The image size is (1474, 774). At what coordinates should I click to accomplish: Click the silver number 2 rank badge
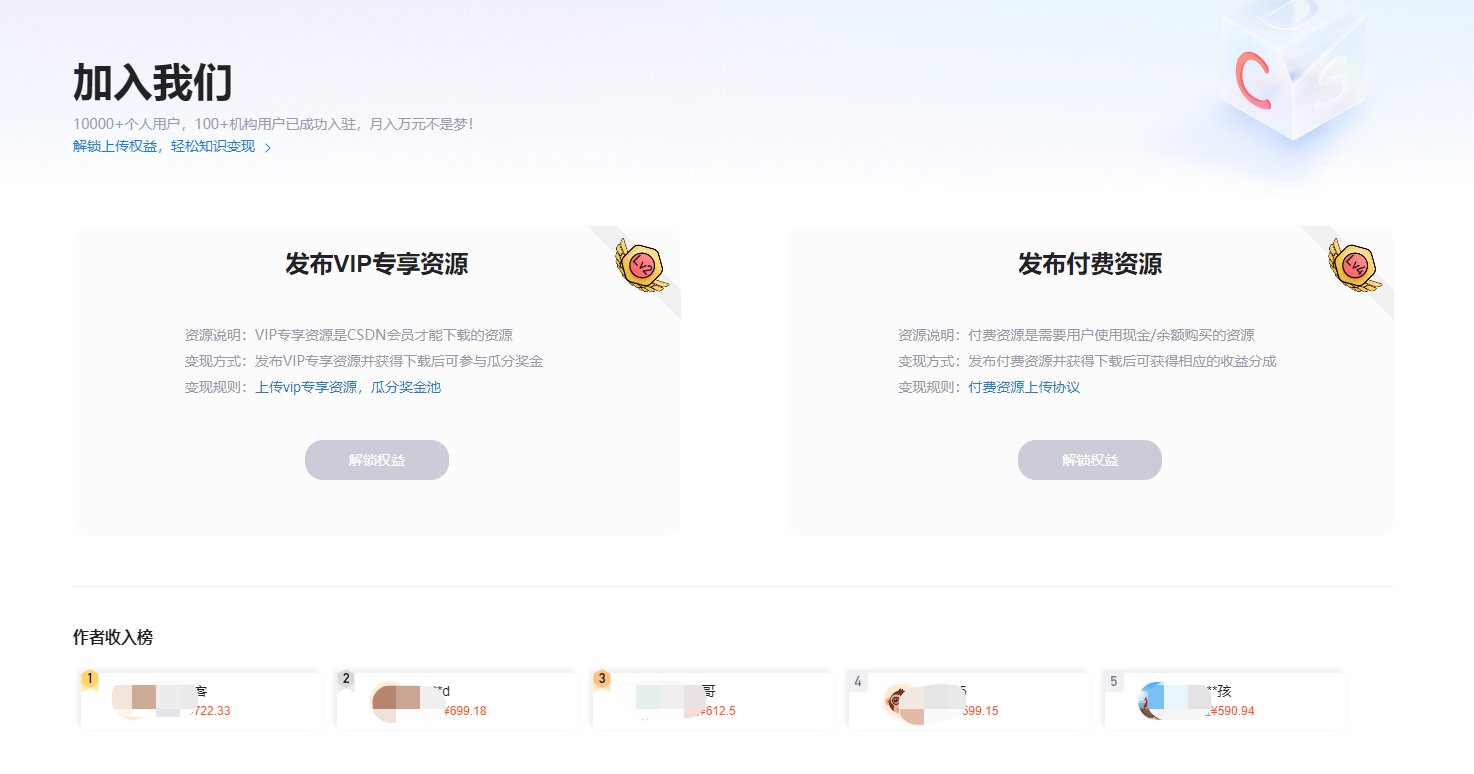pos(347,677)
